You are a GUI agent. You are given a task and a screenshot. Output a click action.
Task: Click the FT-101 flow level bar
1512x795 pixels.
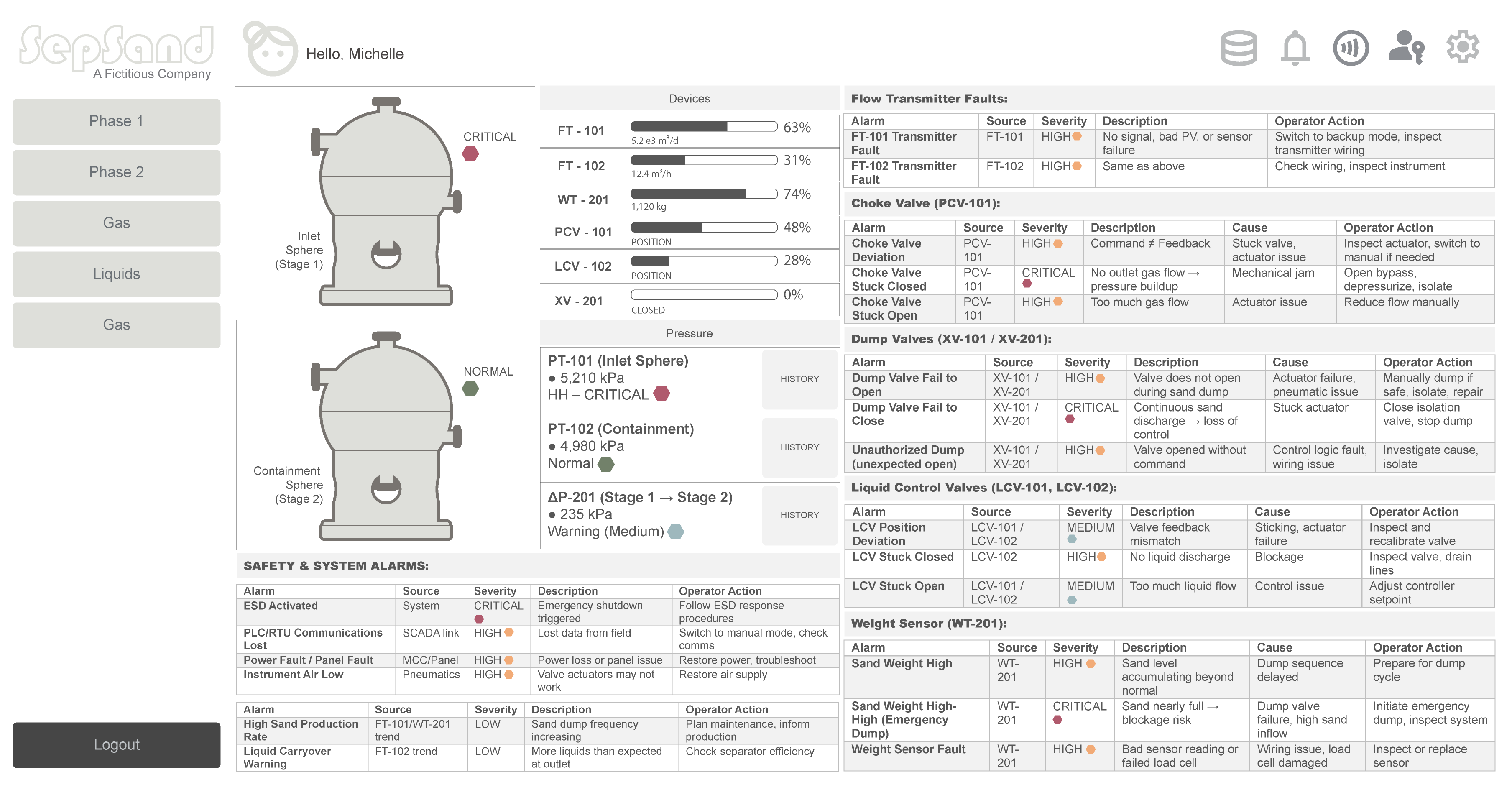tap(704, 127)
